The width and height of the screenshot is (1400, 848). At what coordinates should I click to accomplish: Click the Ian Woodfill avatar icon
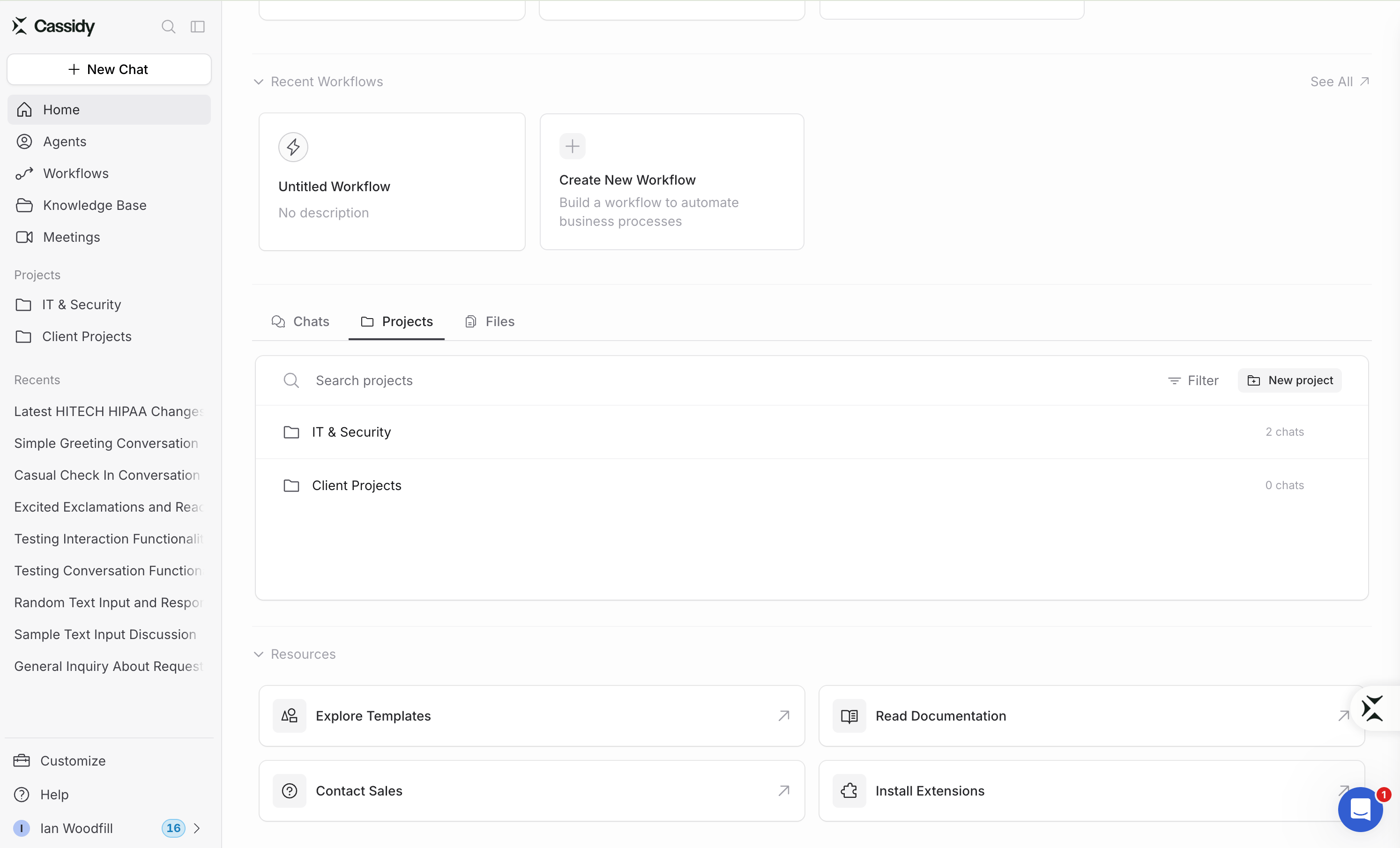[x=22, y=828]
